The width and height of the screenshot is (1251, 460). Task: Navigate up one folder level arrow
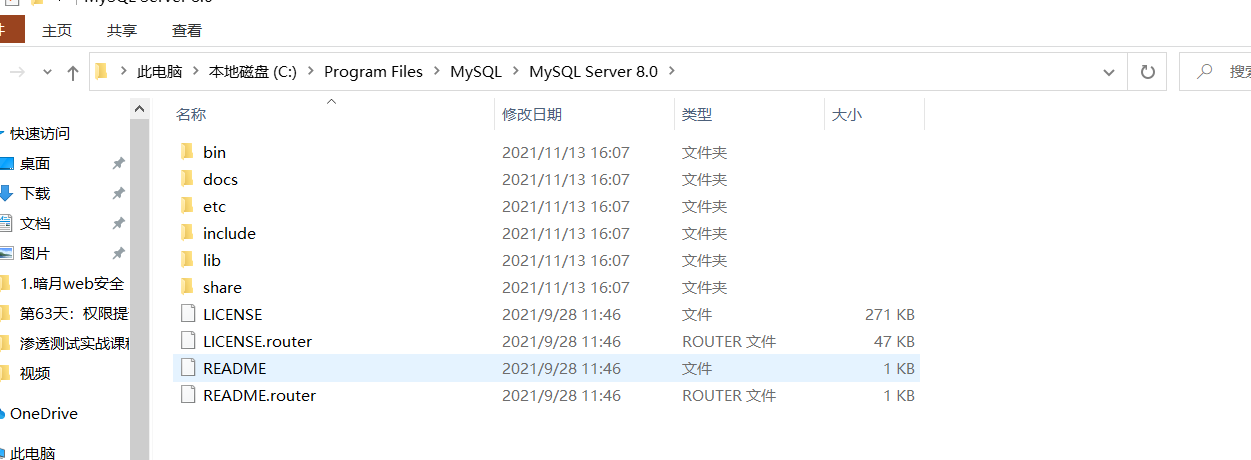click(x=72, y=72)
